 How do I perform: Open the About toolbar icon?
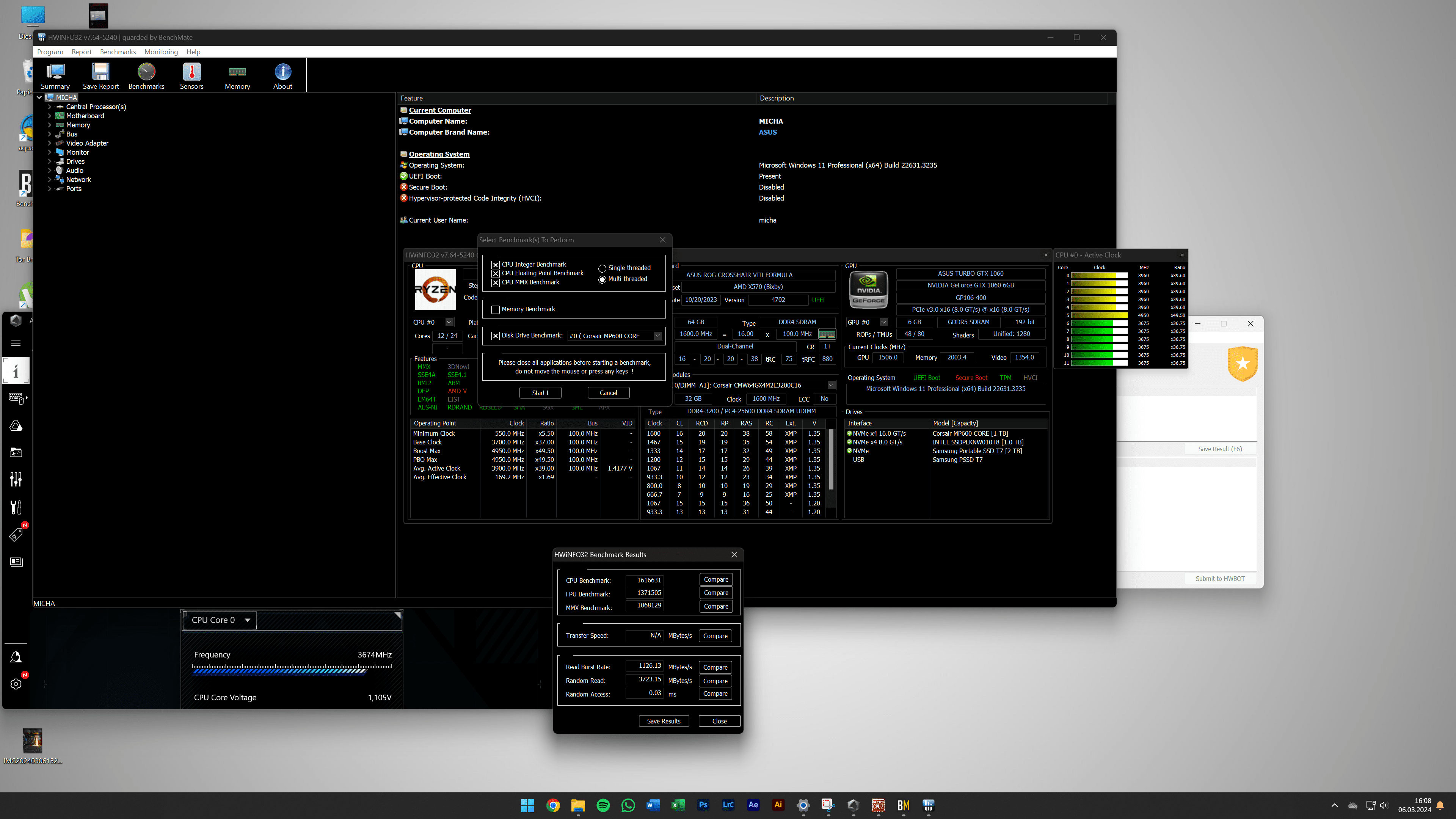pyautogui.click(x=282, y=76)
